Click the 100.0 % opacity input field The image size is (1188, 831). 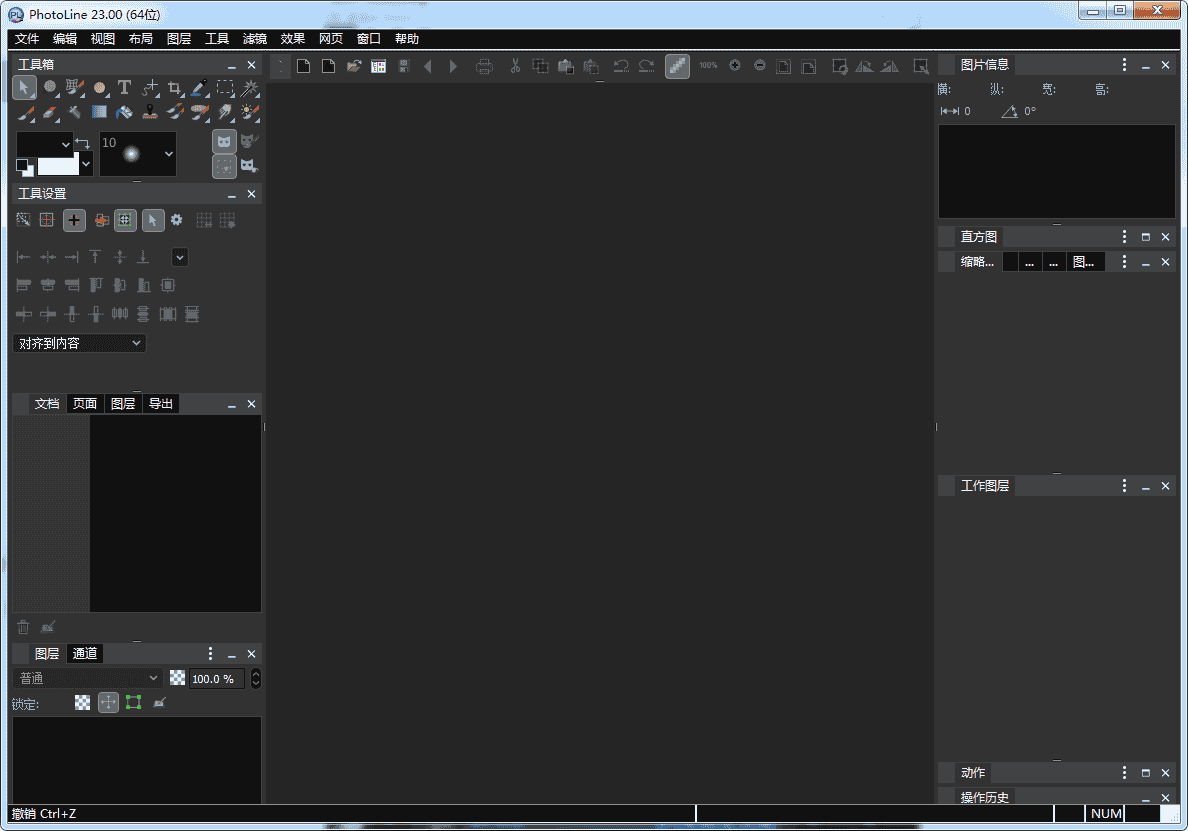216,678
